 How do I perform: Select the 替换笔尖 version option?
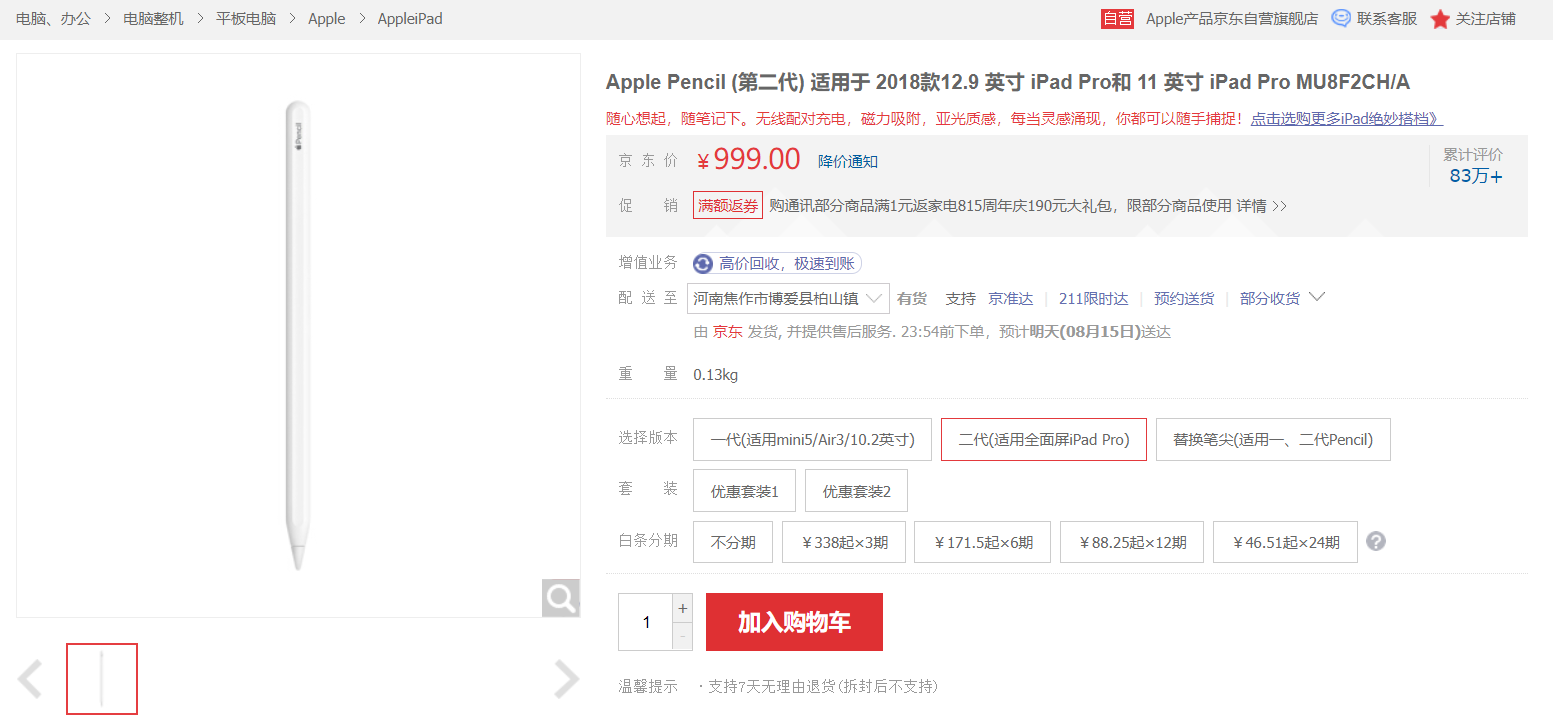coord(1272,440)
